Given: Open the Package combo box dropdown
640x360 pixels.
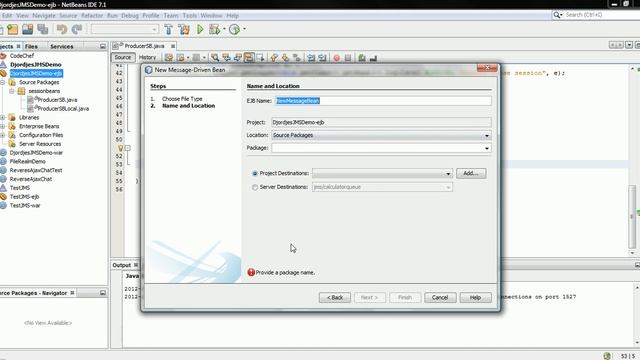Looking at the screenshot, I should [487, 148].
